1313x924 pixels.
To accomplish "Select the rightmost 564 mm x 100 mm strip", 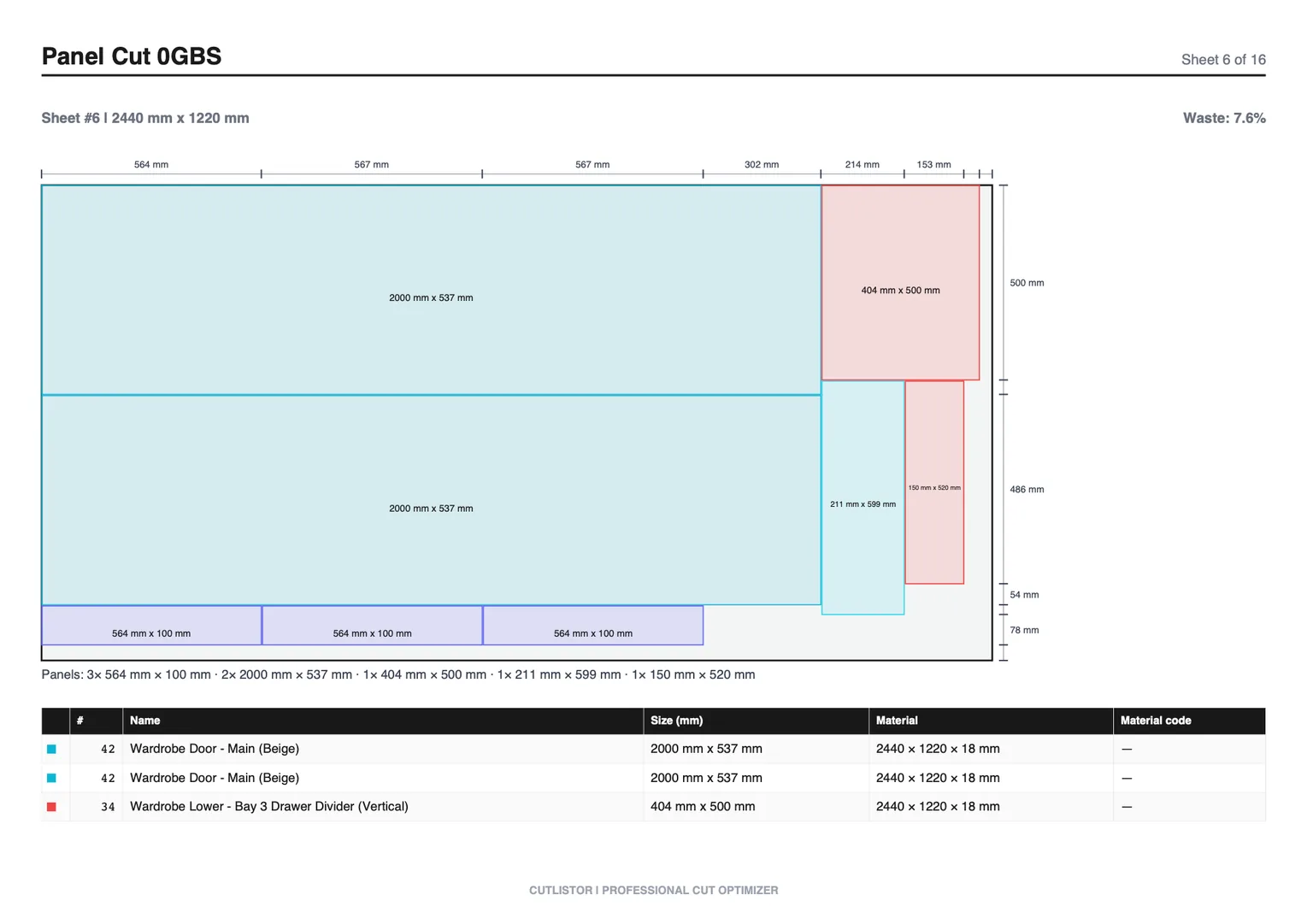I will (x=593, y=626).
